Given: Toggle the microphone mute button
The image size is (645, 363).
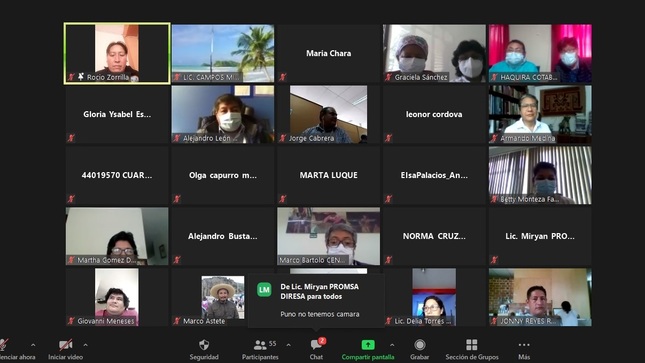Looking at the screenshot, I should (3, 344).
